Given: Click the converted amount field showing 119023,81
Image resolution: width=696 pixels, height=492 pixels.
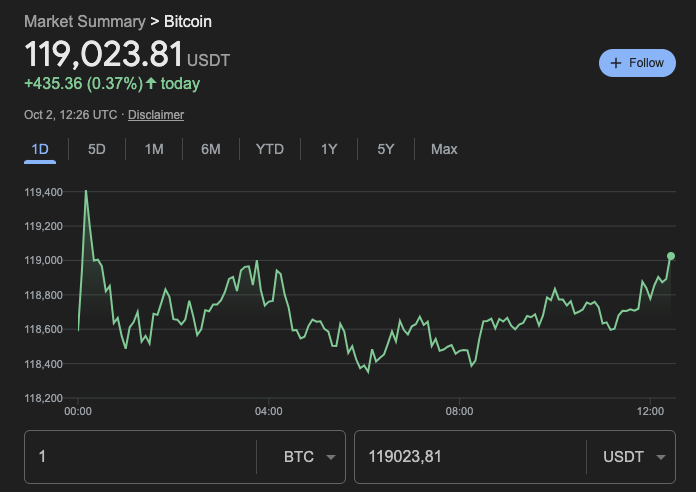Looking at the screenshot, I should tap(470, 457).
